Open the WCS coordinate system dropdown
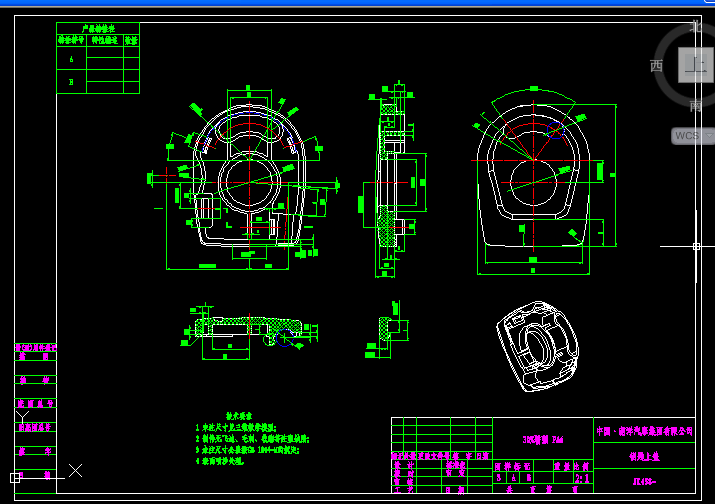The width and height of the screenshot is (715, 504). pos(693,136)
